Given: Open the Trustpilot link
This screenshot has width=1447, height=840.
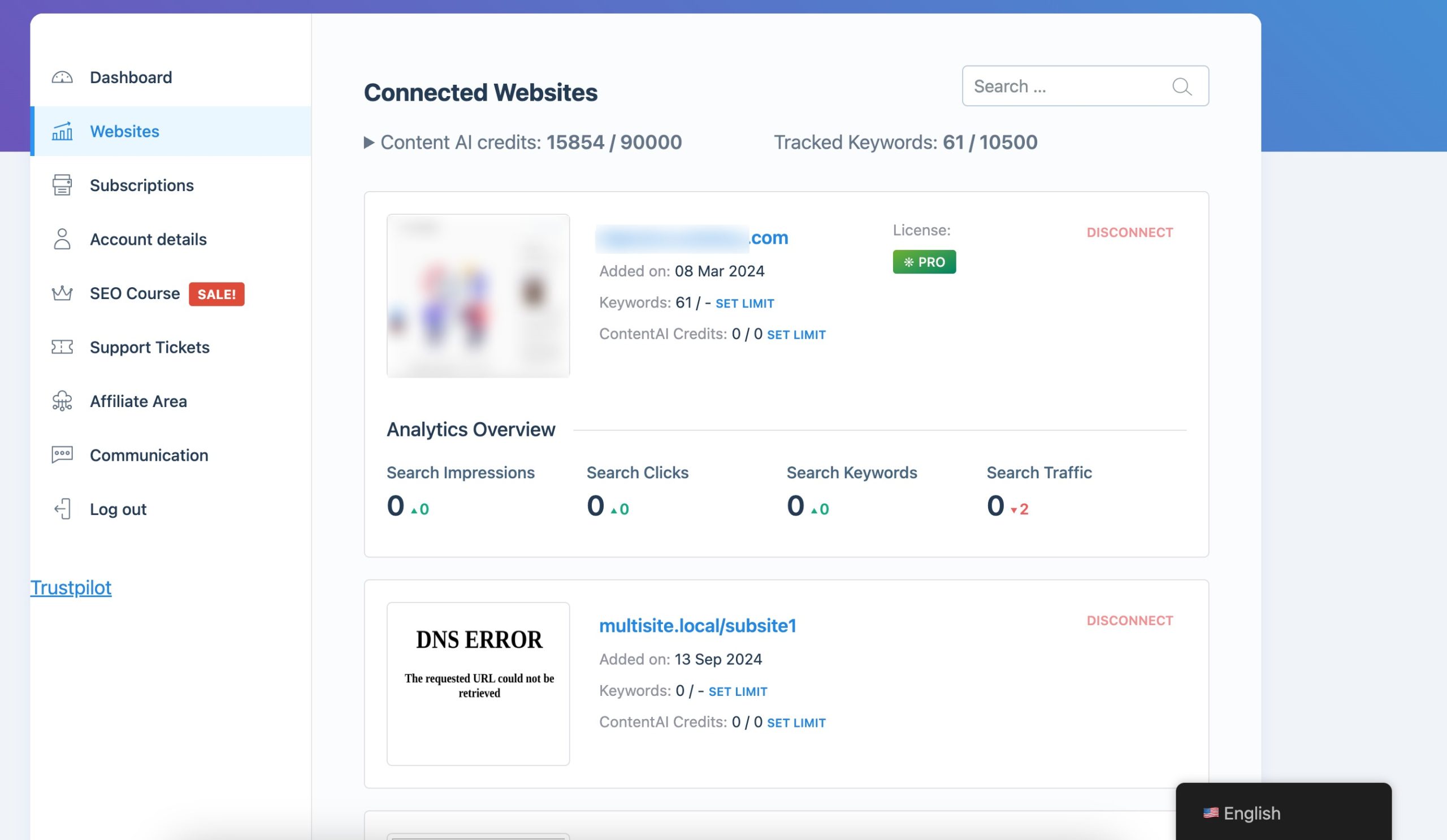Looking at the screenshot, I should [x=71, y=588].
